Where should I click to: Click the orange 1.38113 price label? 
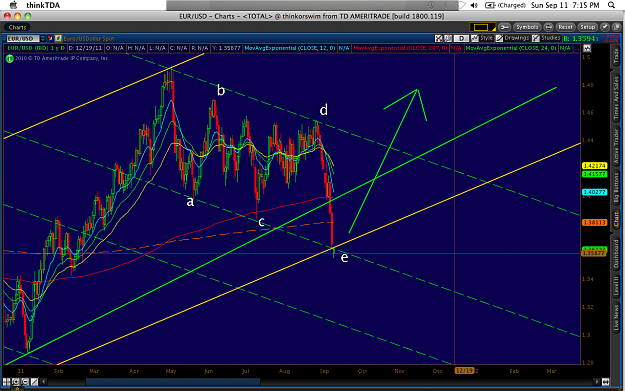594,222
